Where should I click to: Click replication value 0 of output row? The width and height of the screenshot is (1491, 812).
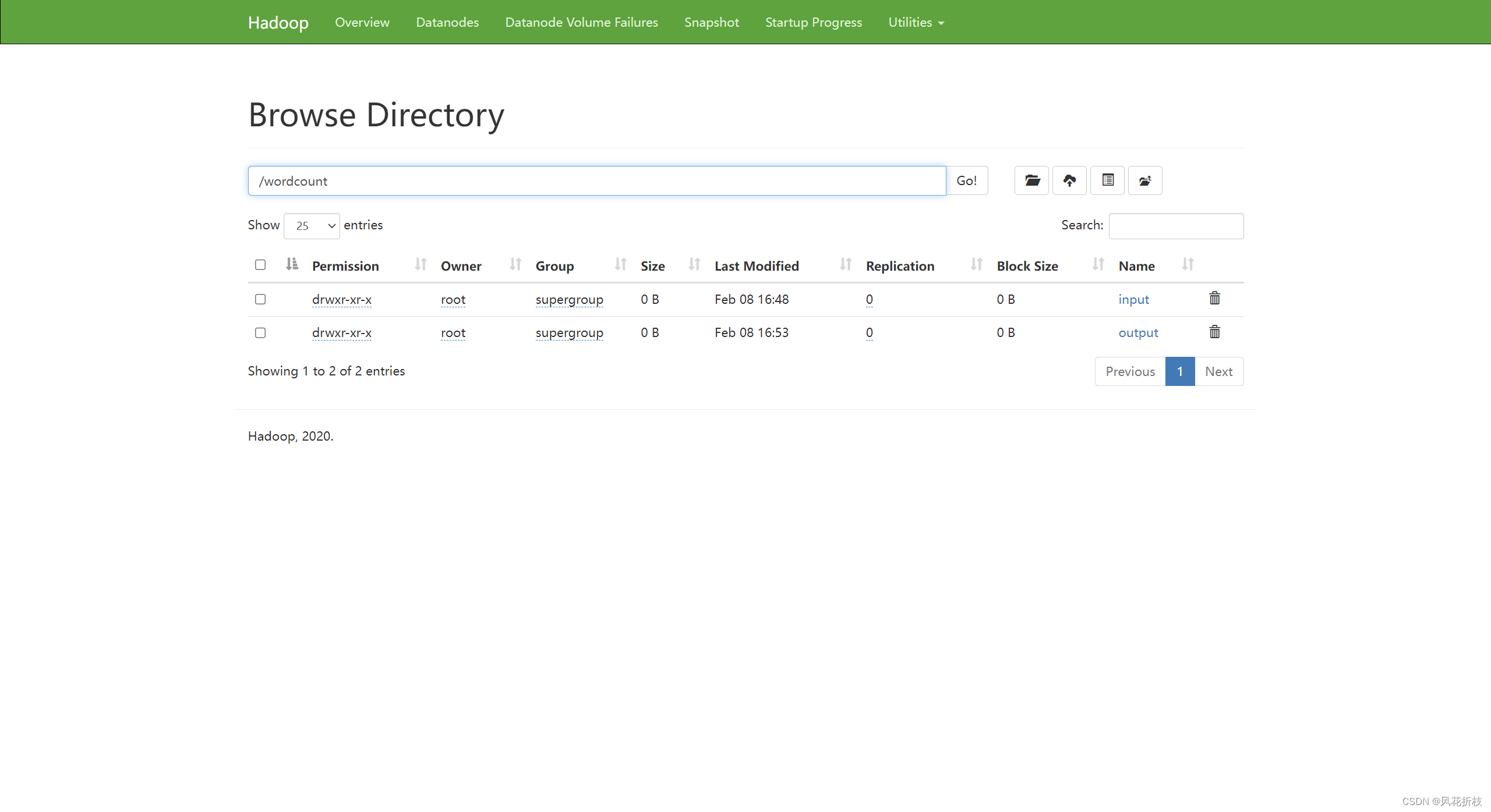point(869,332)
